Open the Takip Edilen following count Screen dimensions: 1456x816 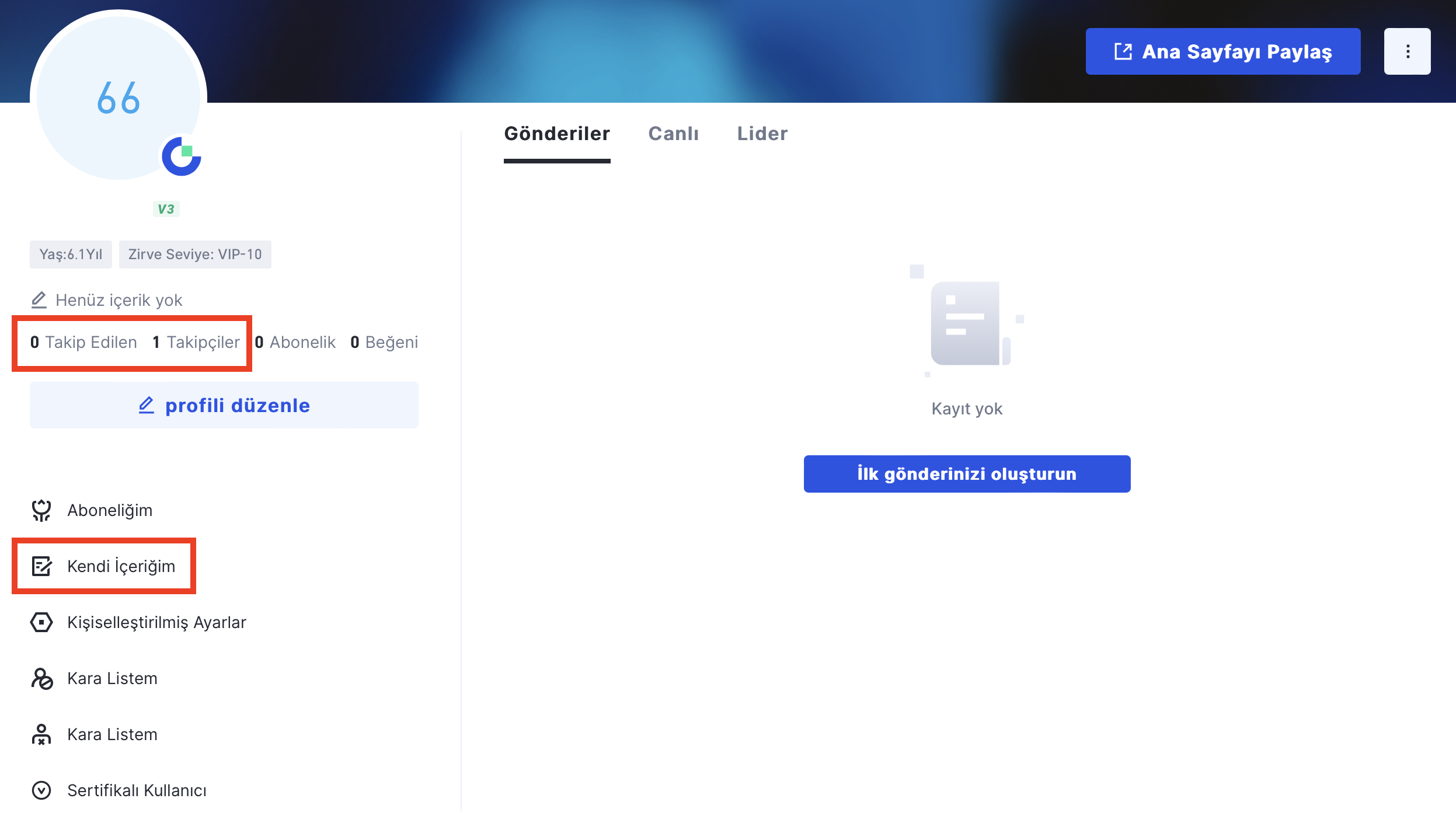tap(84, 342)
